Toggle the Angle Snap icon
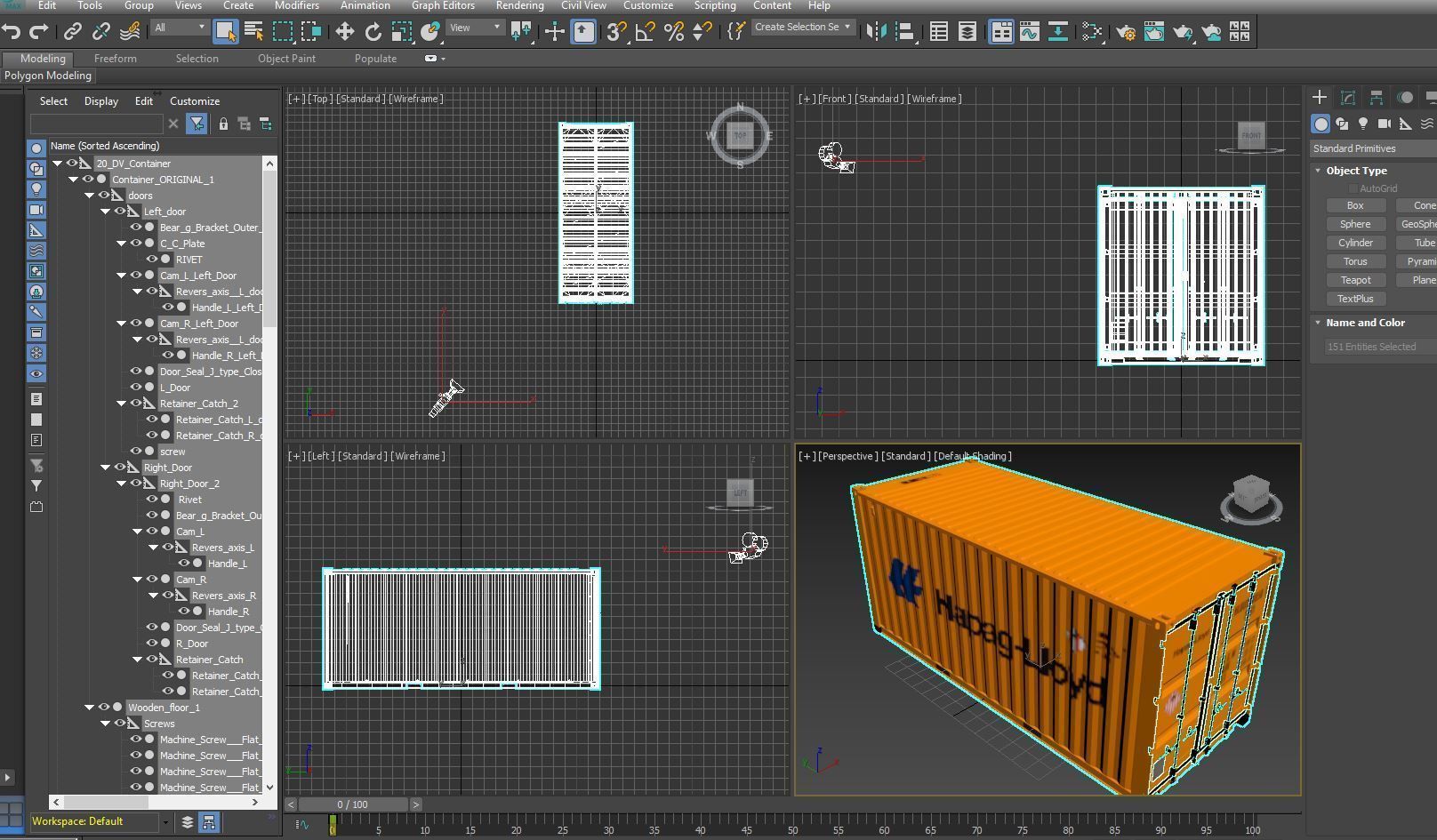 (x=645, y=32)
